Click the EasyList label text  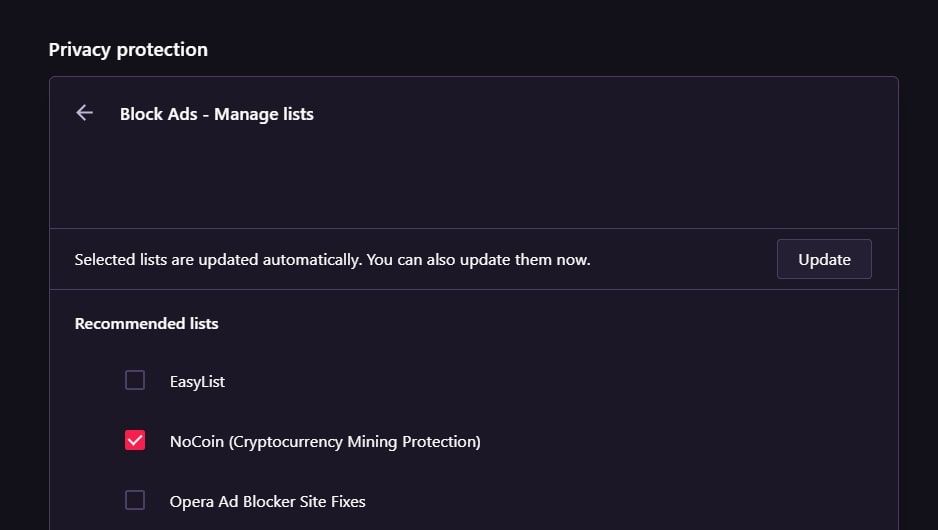(x=197, y=381)
